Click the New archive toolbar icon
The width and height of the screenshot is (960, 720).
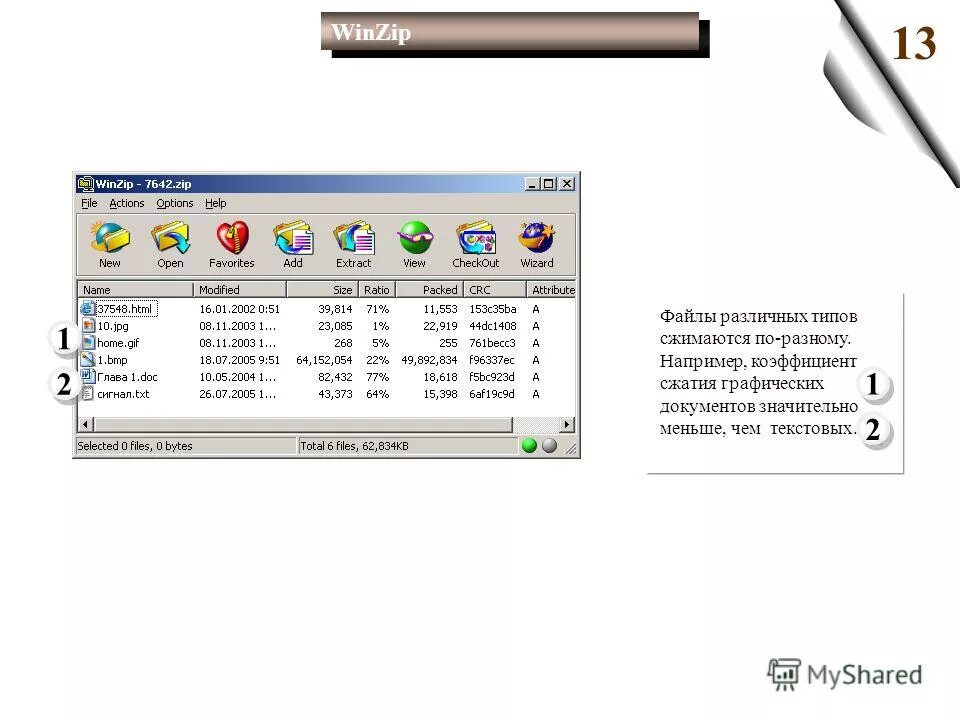click(110, 237)
